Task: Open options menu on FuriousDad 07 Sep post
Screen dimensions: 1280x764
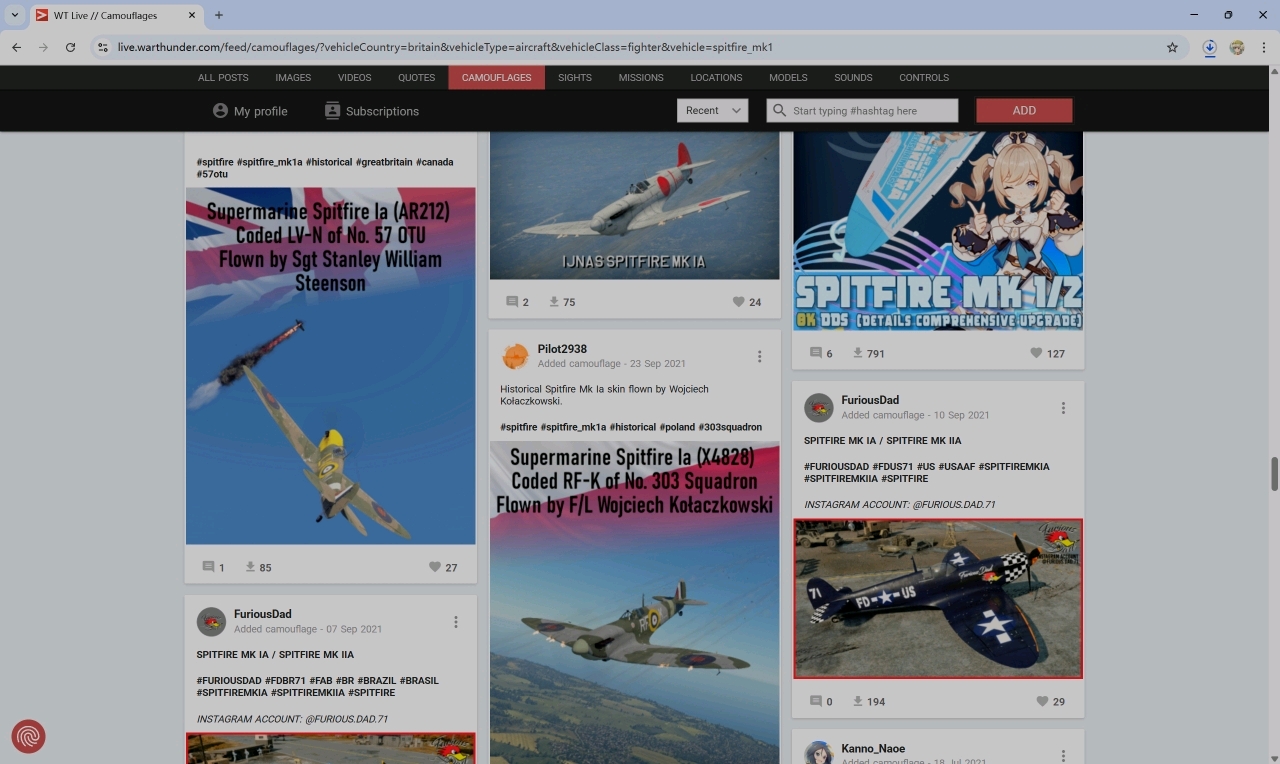Action: [x=455, y=622]
